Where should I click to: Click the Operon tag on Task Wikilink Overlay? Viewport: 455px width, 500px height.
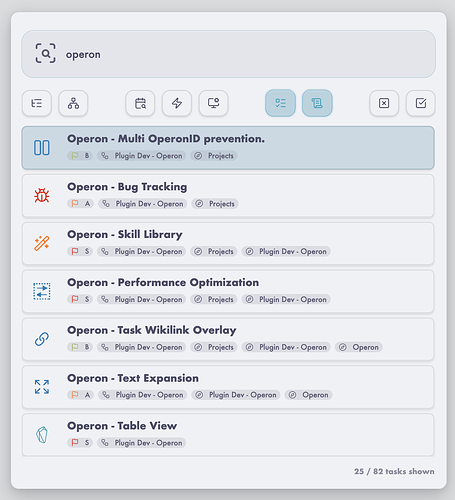(359, 347)
